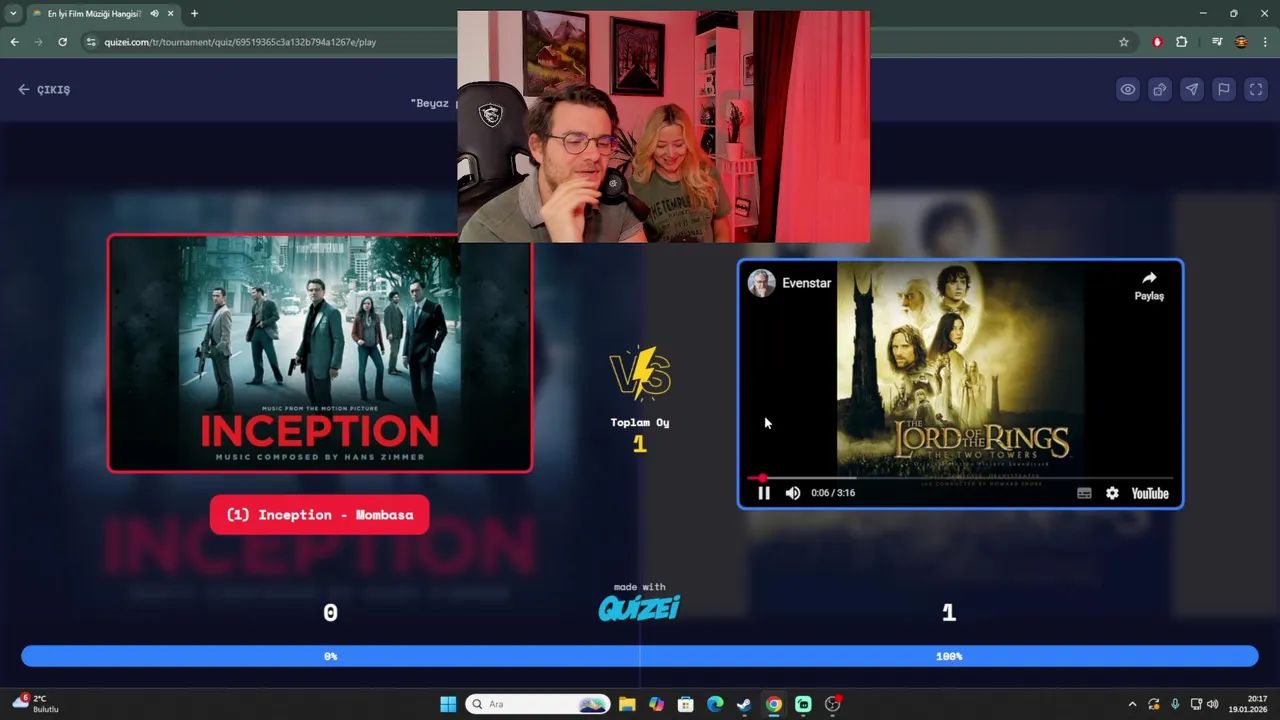The height and width of the screenshot is (720, 1280).
Task: Reload the page
Action: (x=62, y=42)
